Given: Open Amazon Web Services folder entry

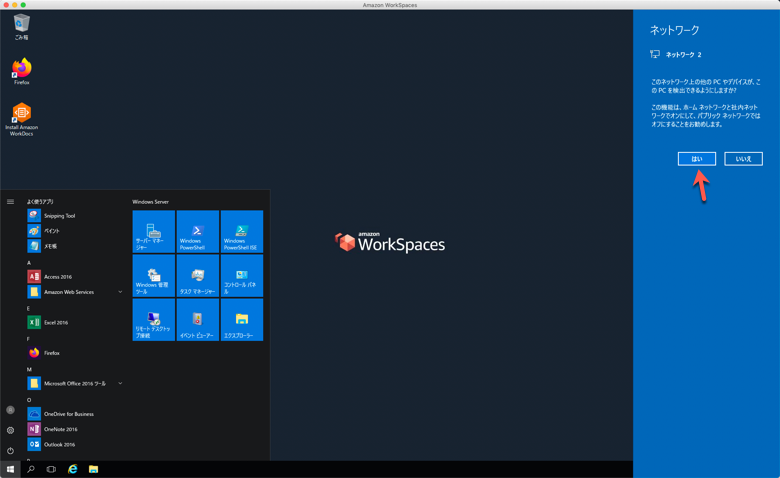Looking at the screenshot, I should coord(75,292).
